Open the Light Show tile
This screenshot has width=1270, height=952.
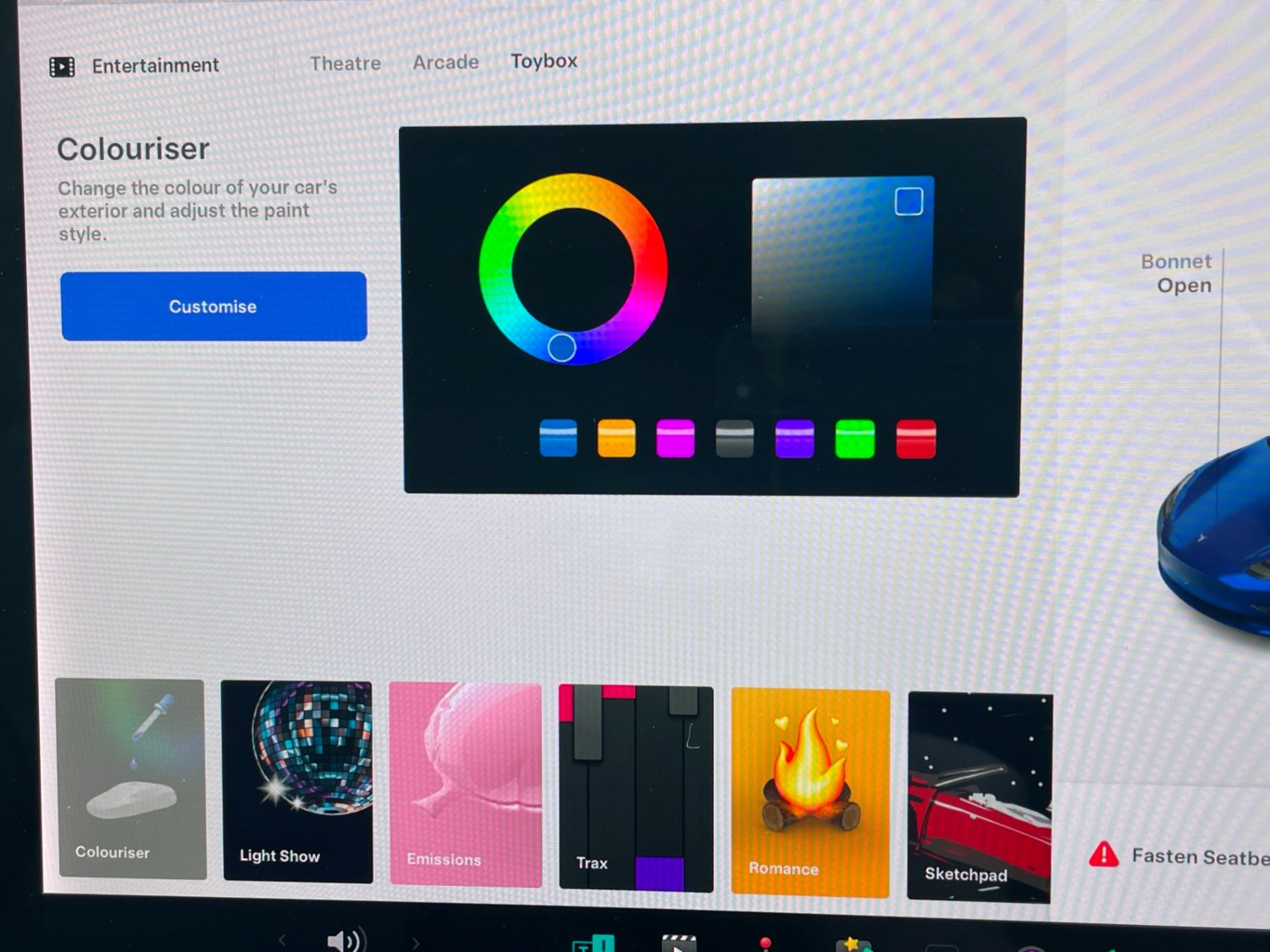(297, 782)
